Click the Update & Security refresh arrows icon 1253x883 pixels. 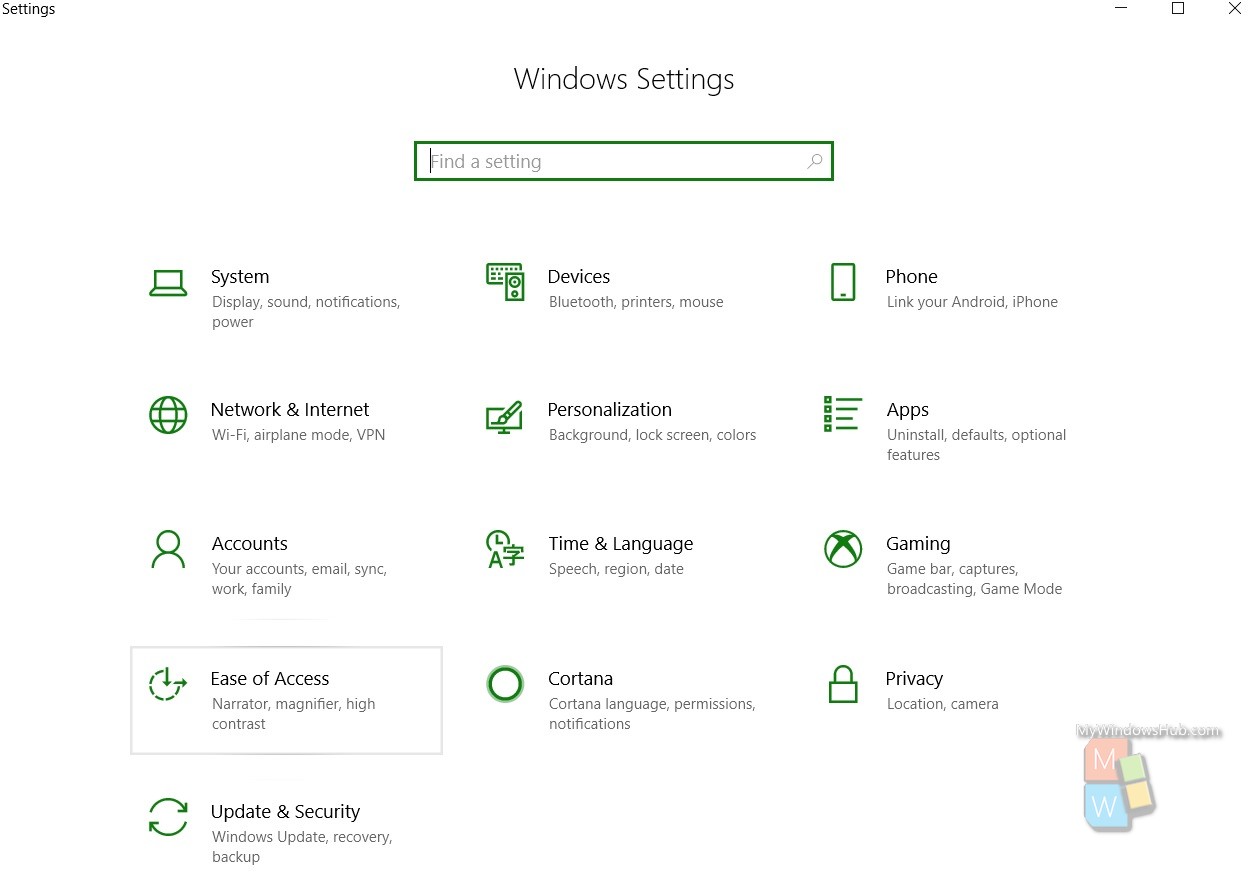168,816
